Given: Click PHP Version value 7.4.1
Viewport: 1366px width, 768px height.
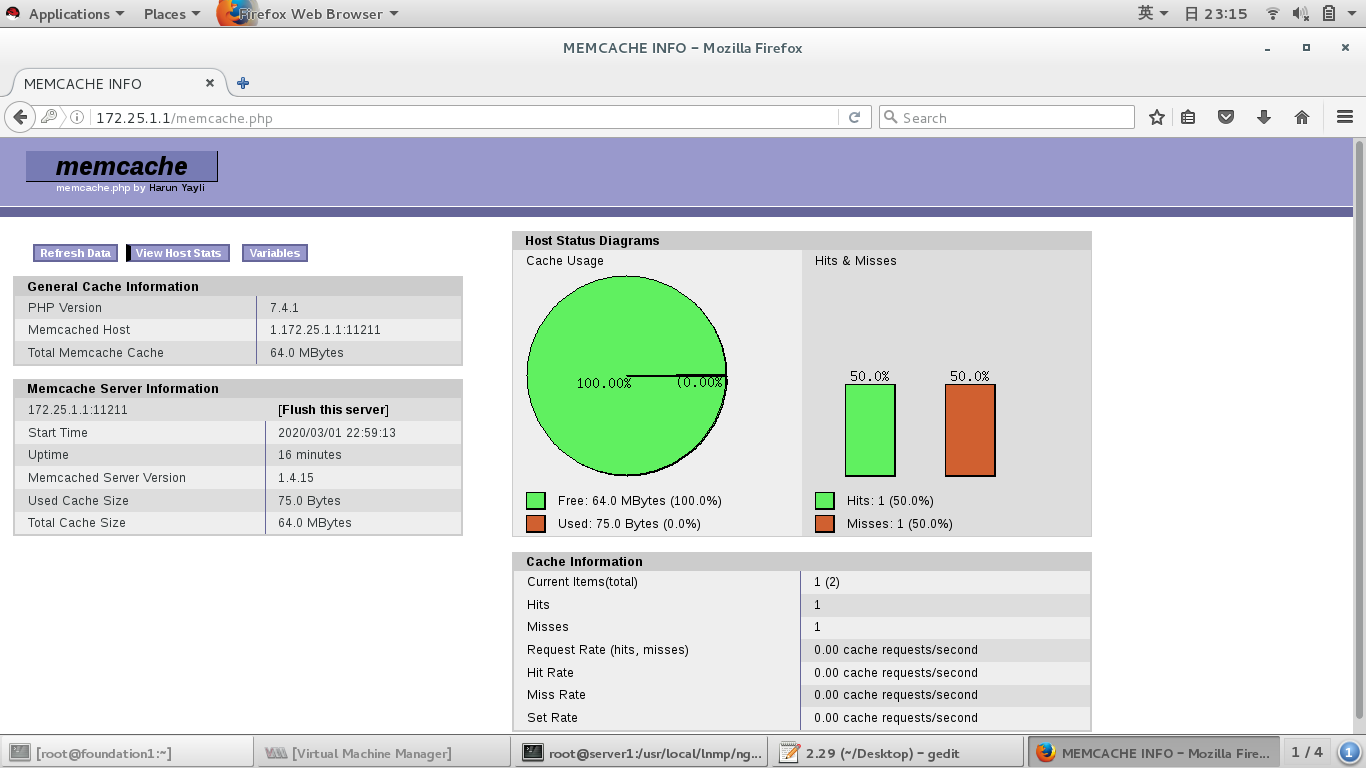Looking at the screenshot, I should click(x=284, y=307).
